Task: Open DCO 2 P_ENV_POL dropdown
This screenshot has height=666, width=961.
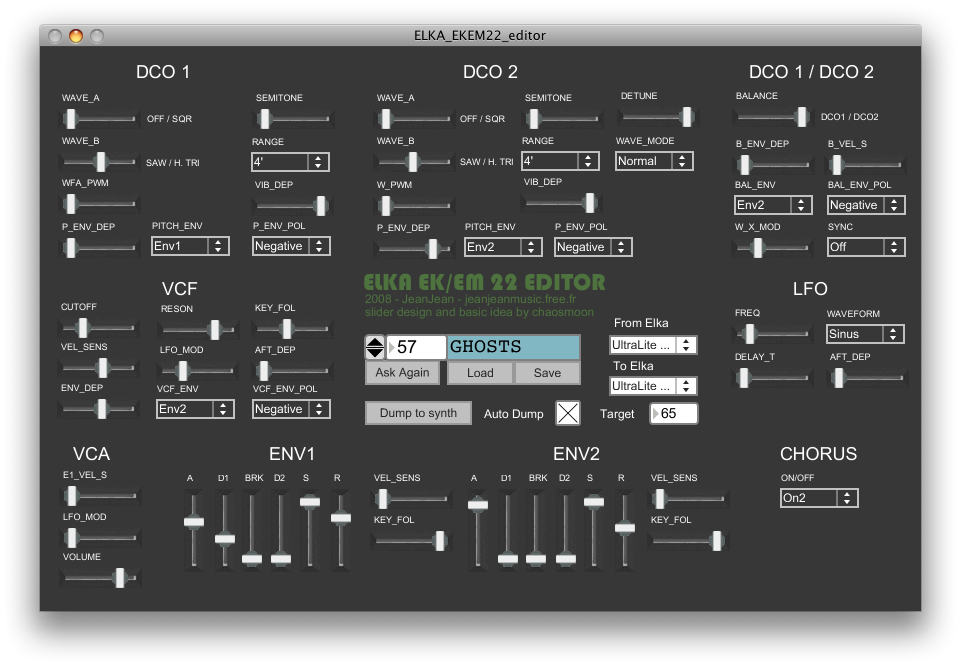Action: tap(593, 247)
